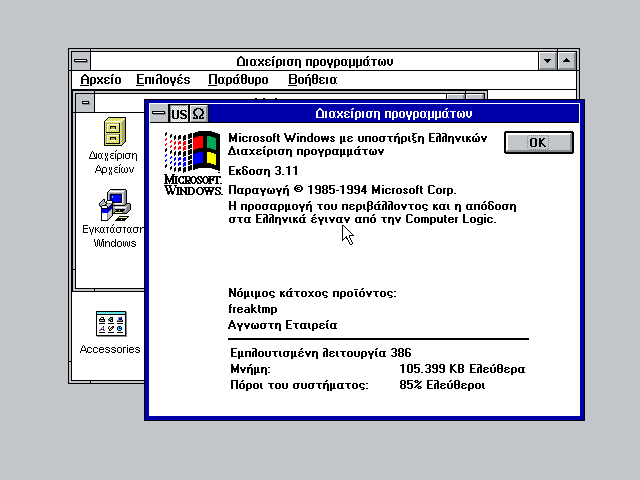
Task: Open the Program Manager window control menu box
Action: tap(81, 61)
